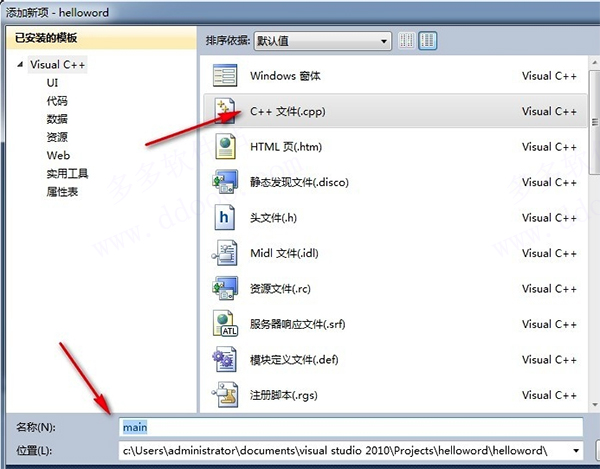Click Visual C++ type in 头文件(.h) row
This screenshot has height=469, width=600.
pyautogui.click(x=549, y=218)
